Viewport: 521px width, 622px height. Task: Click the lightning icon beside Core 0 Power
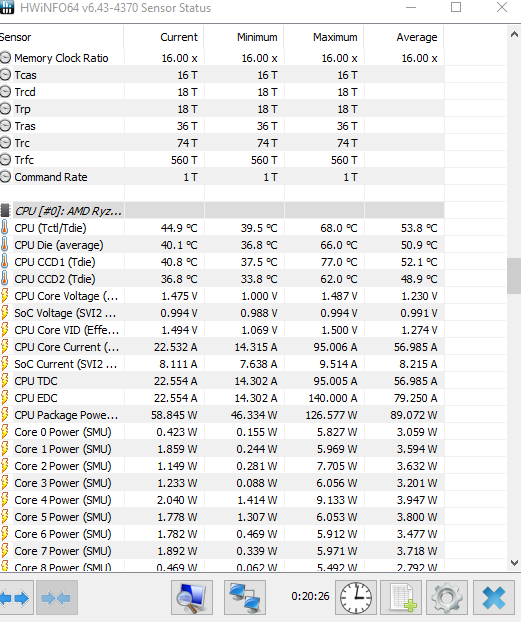coord(5,432)
